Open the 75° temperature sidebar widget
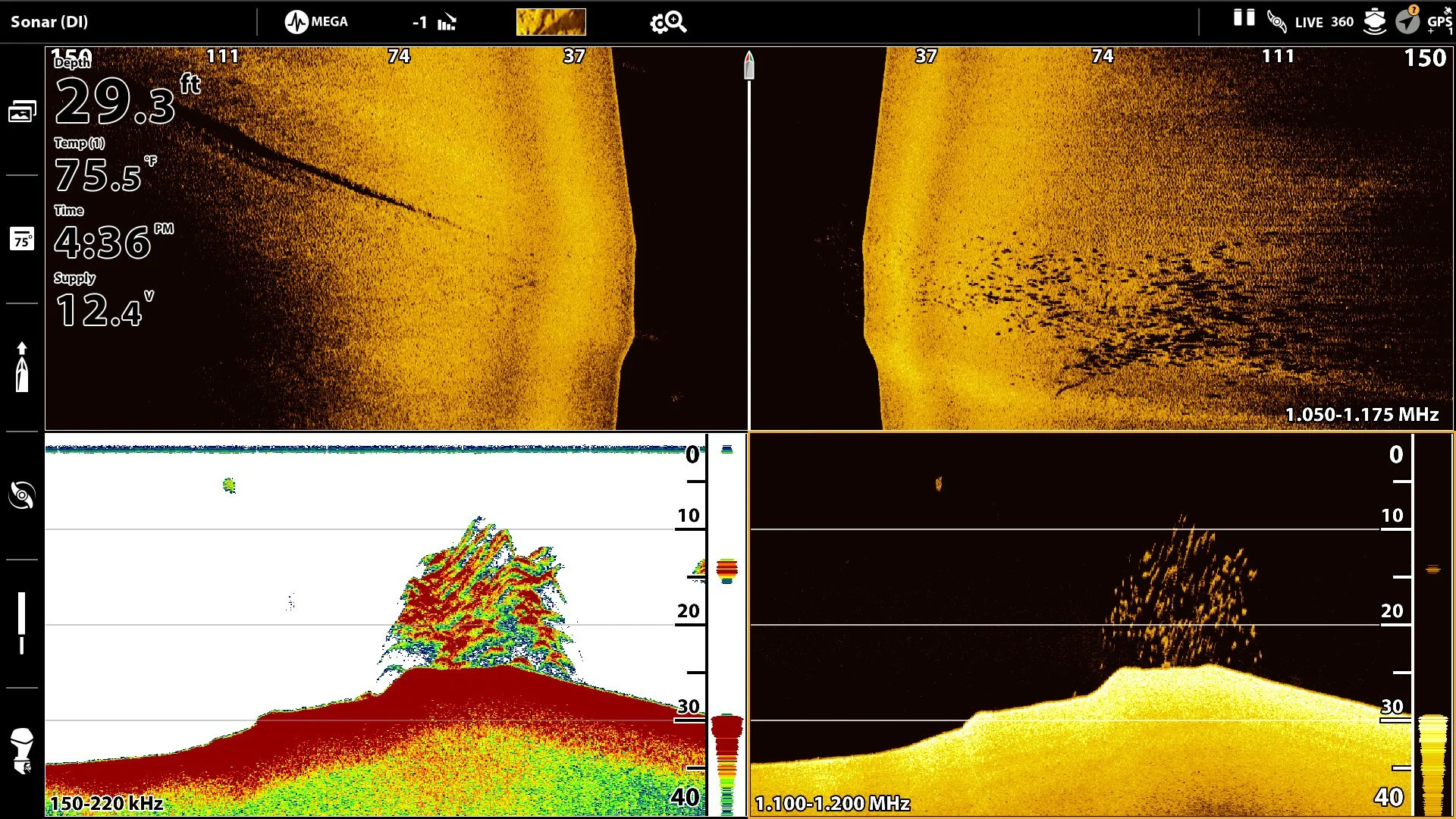1456x819 pixels. point(22,240)
